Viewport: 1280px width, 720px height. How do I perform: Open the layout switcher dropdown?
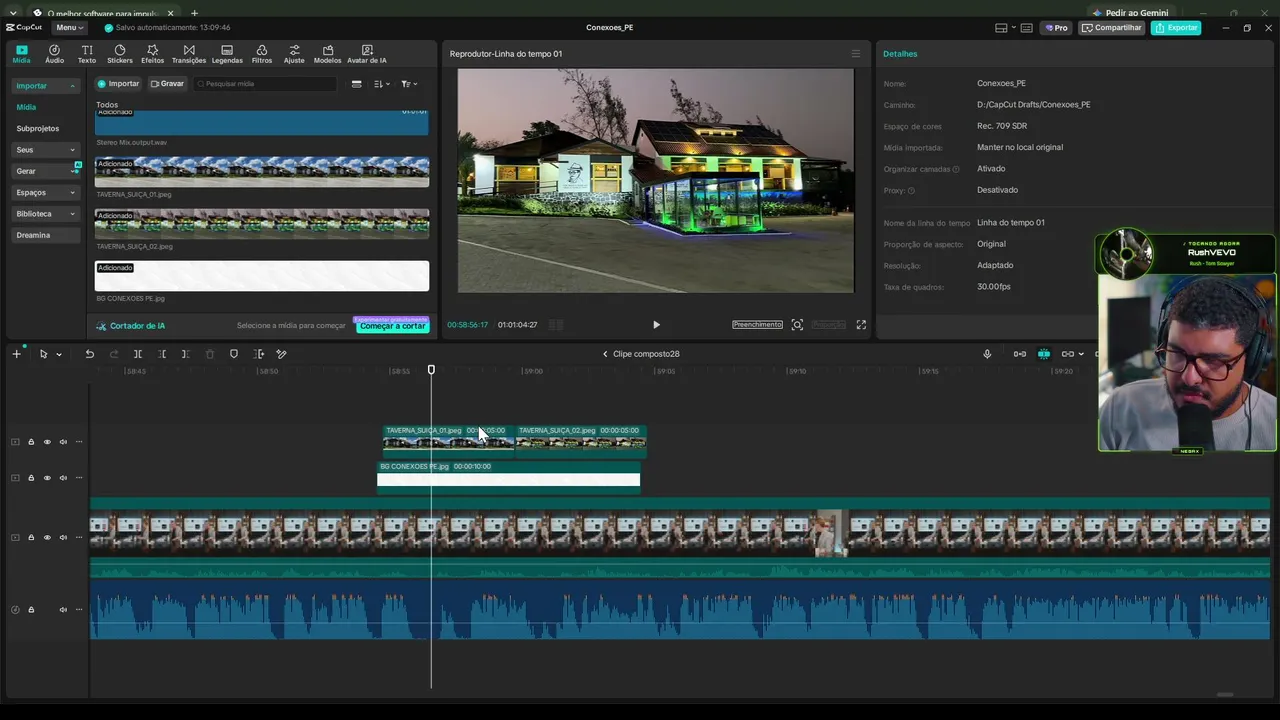click(1005, 28)
